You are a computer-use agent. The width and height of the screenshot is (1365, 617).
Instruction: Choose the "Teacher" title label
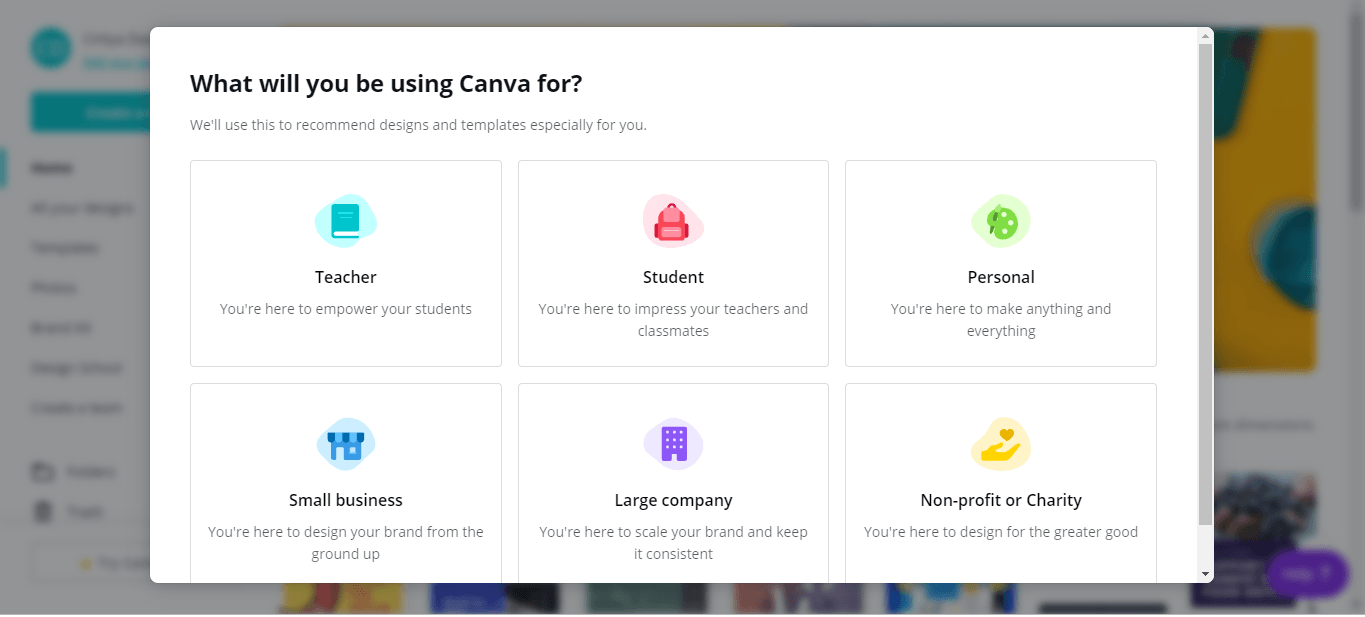(345, 277)
